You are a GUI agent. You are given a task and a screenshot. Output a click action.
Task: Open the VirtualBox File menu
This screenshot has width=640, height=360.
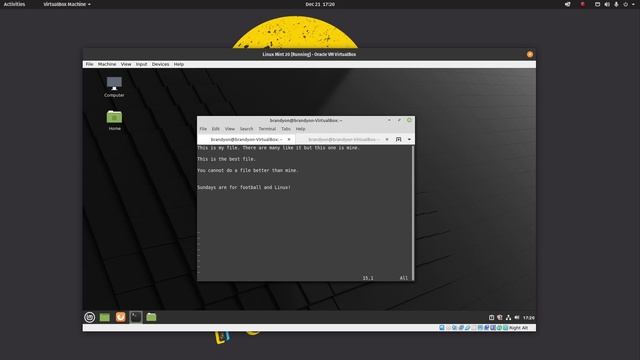tap(89, 64)
